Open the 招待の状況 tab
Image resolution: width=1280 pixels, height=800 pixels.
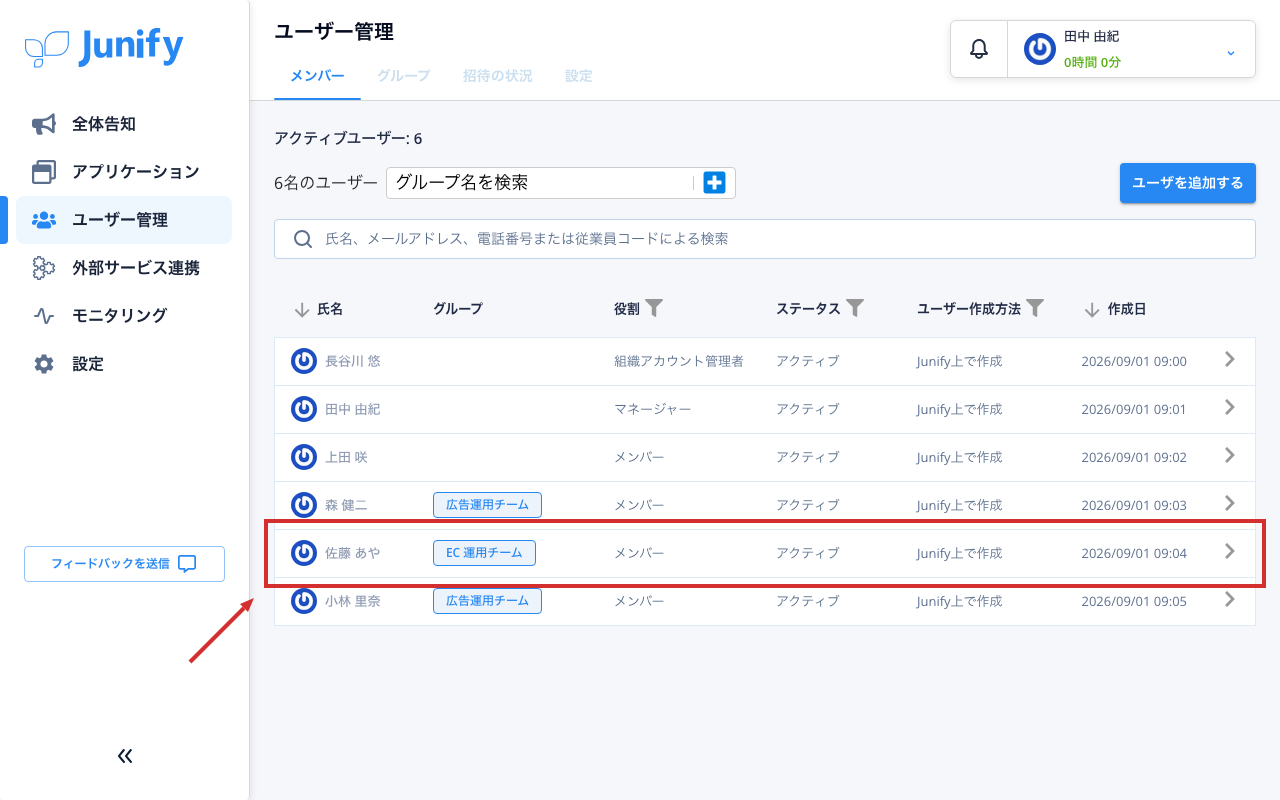tap(498, 76)
